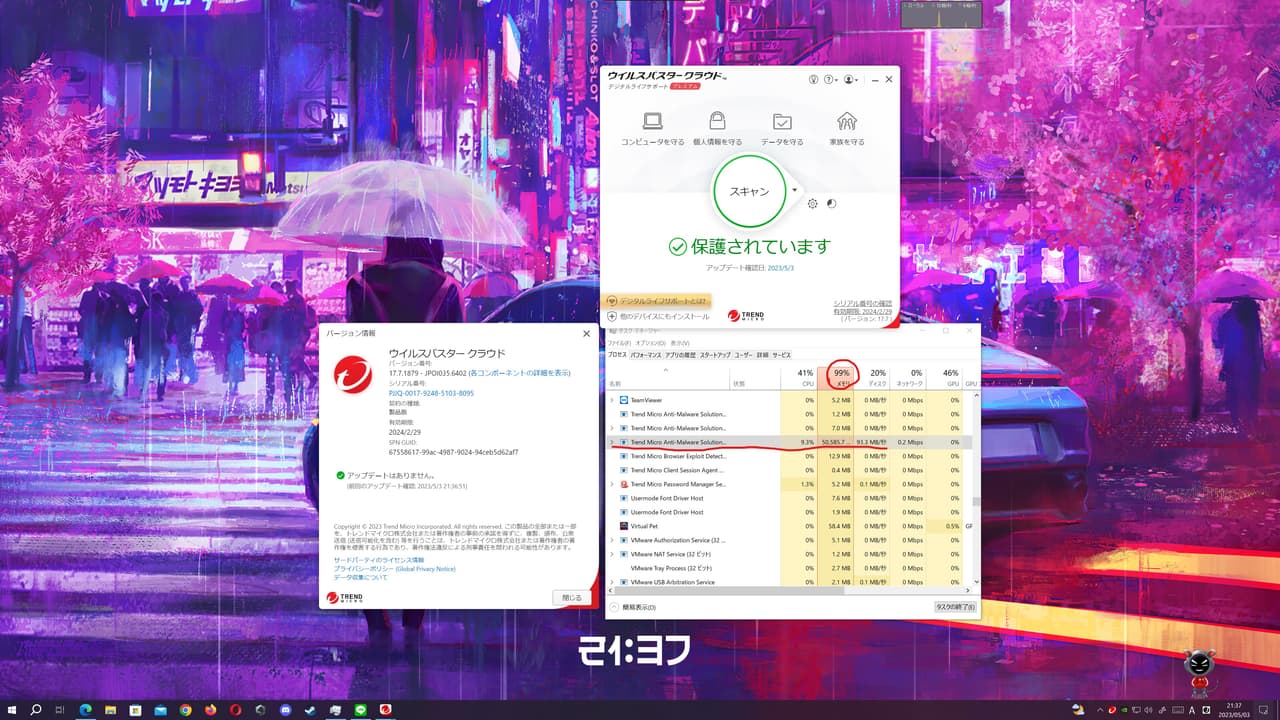This screenshot has width=1280, height=720.
Task: Click 簡易表示 fewer details toggle
Action: [x=632, y=607]
